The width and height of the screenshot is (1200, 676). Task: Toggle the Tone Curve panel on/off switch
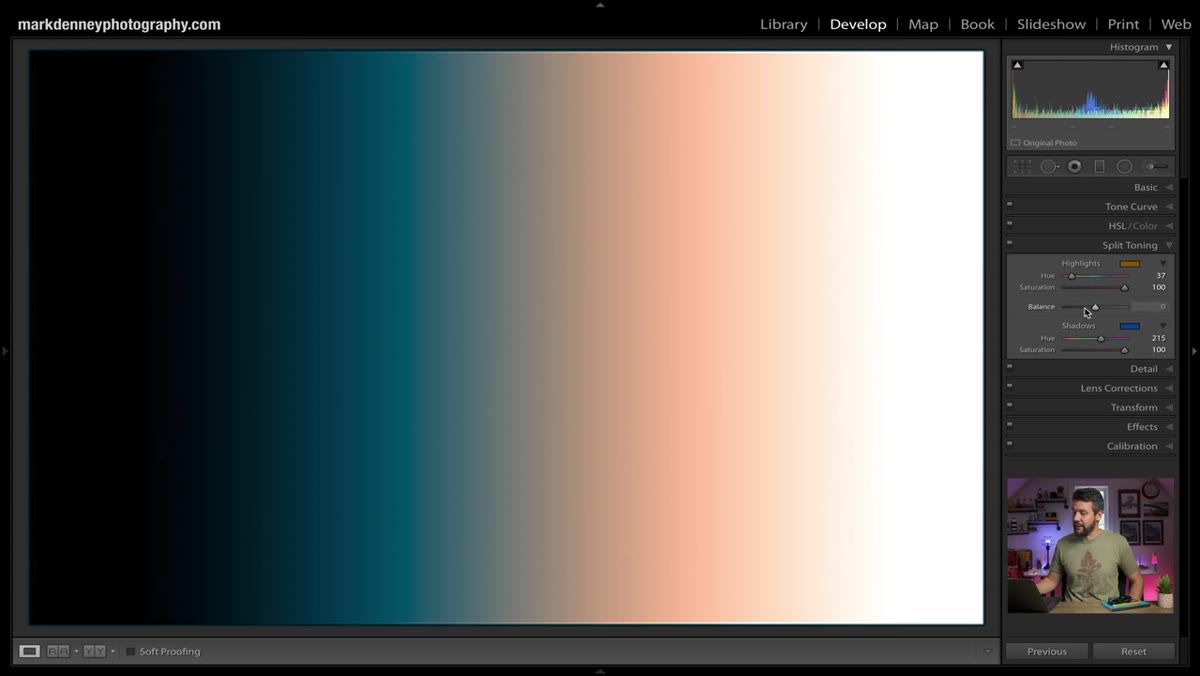[x=1010, y=204]
